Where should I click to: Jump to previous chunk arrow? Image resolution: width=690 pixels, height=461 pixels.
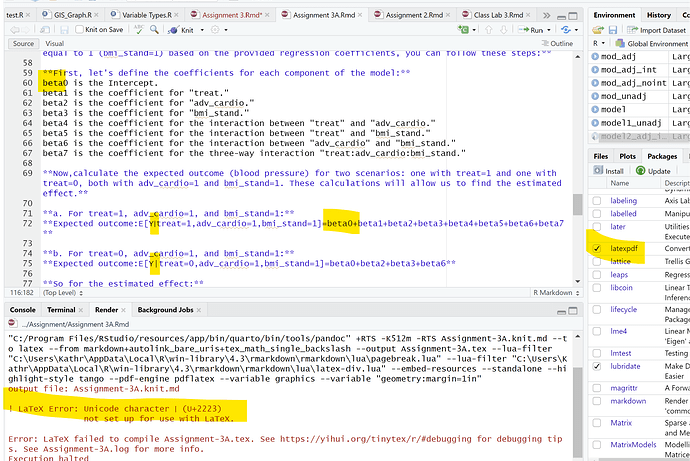[x=488, y=30]
